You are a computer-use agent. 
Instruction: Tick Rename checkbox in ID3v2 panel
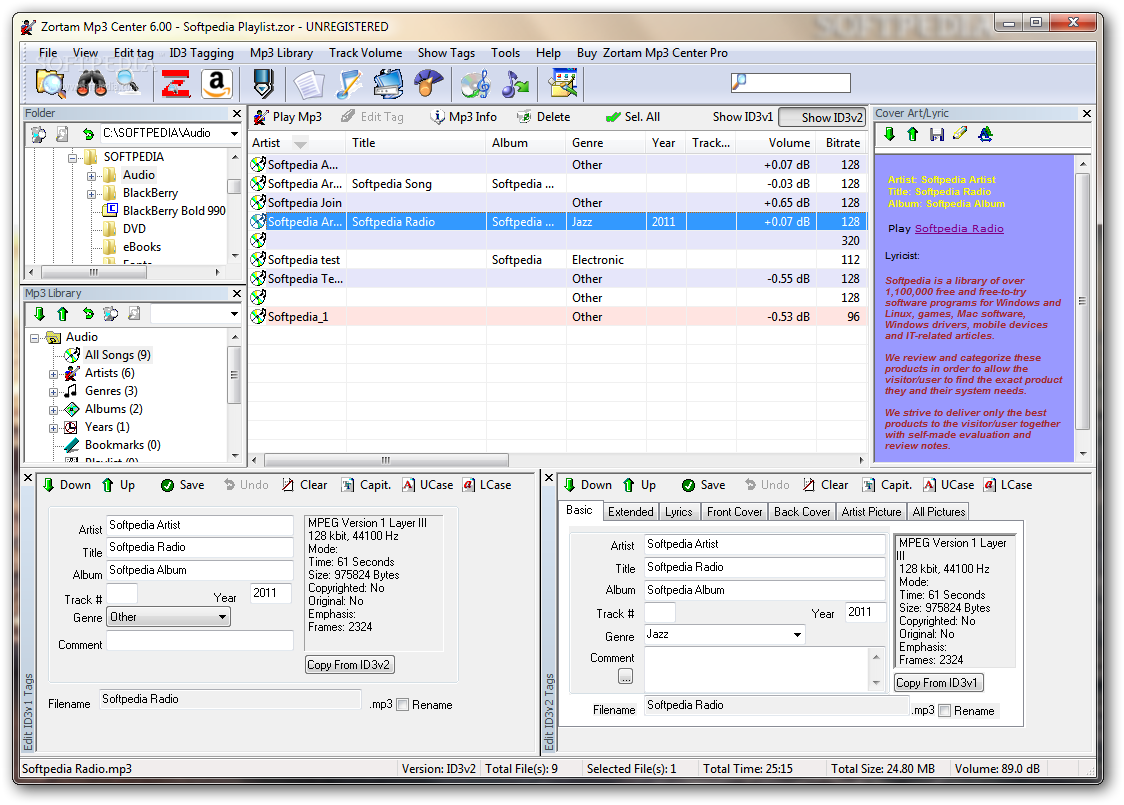[945, 710]
